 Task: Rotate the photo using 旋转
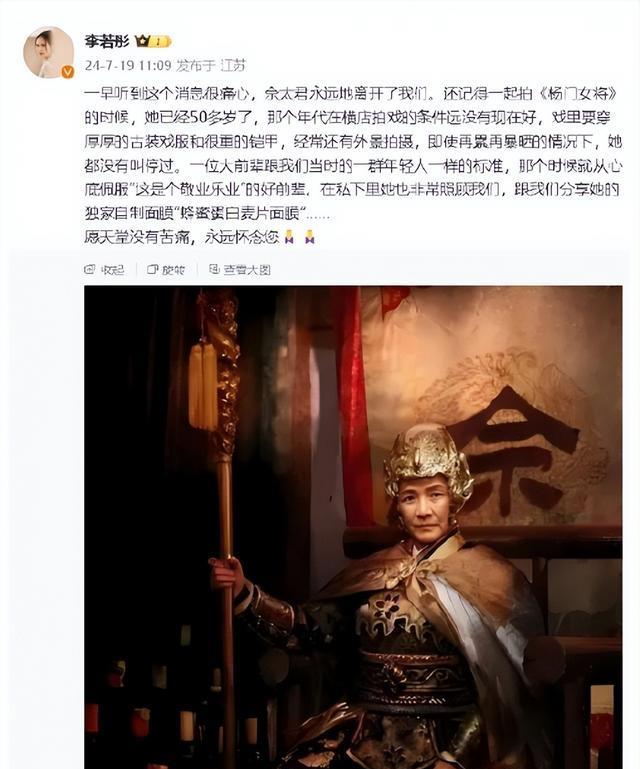[173, 269]
